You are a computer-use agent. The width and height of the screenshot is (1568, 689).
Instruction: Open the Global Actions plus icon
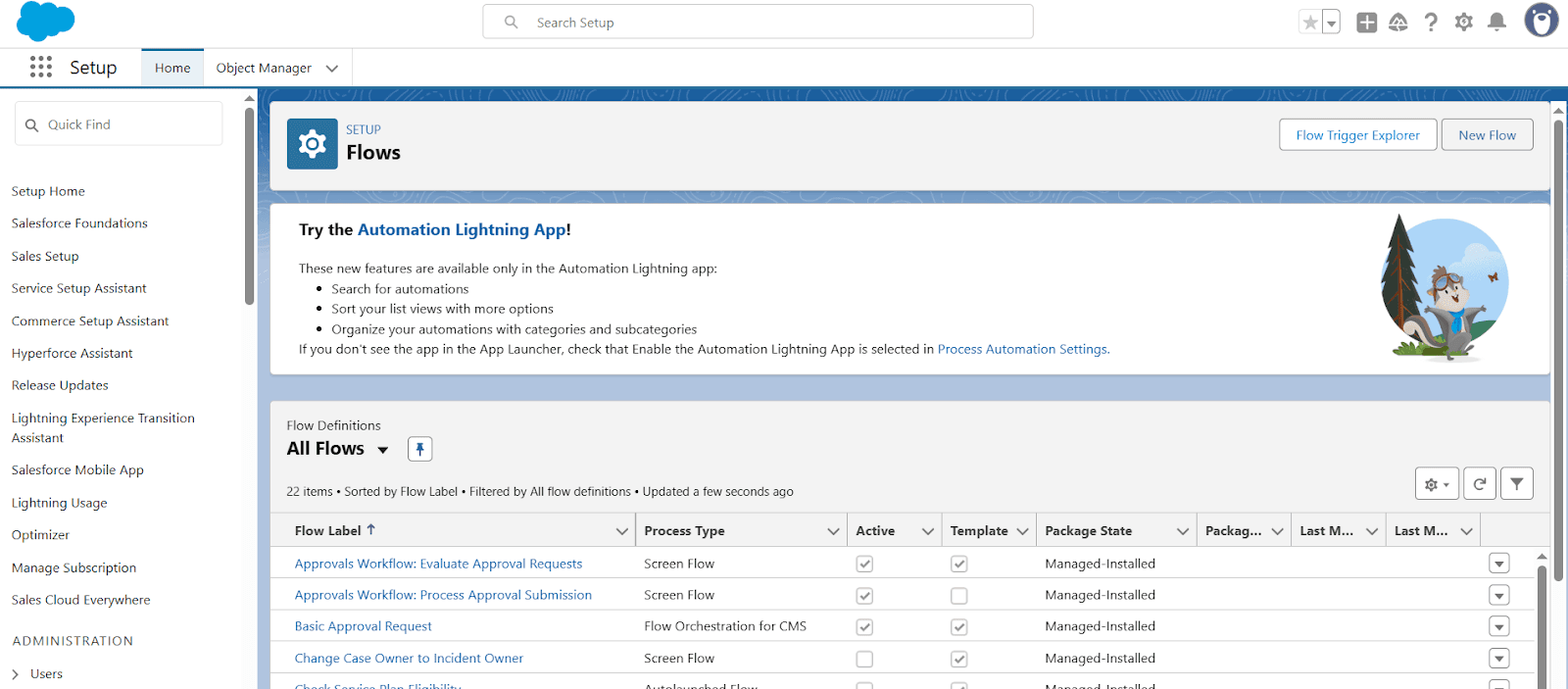pos(1366,22)
